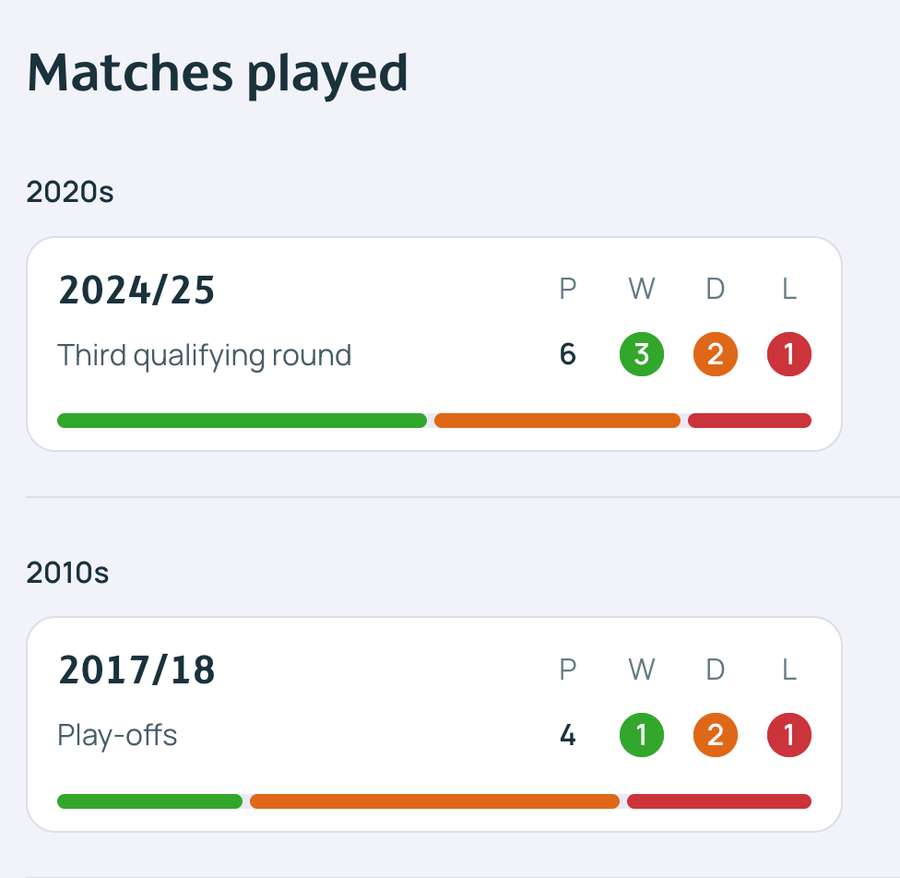
Task: Click the red losses badge for 2024/25
Action: pyautogui.click(x=789, y=355)
